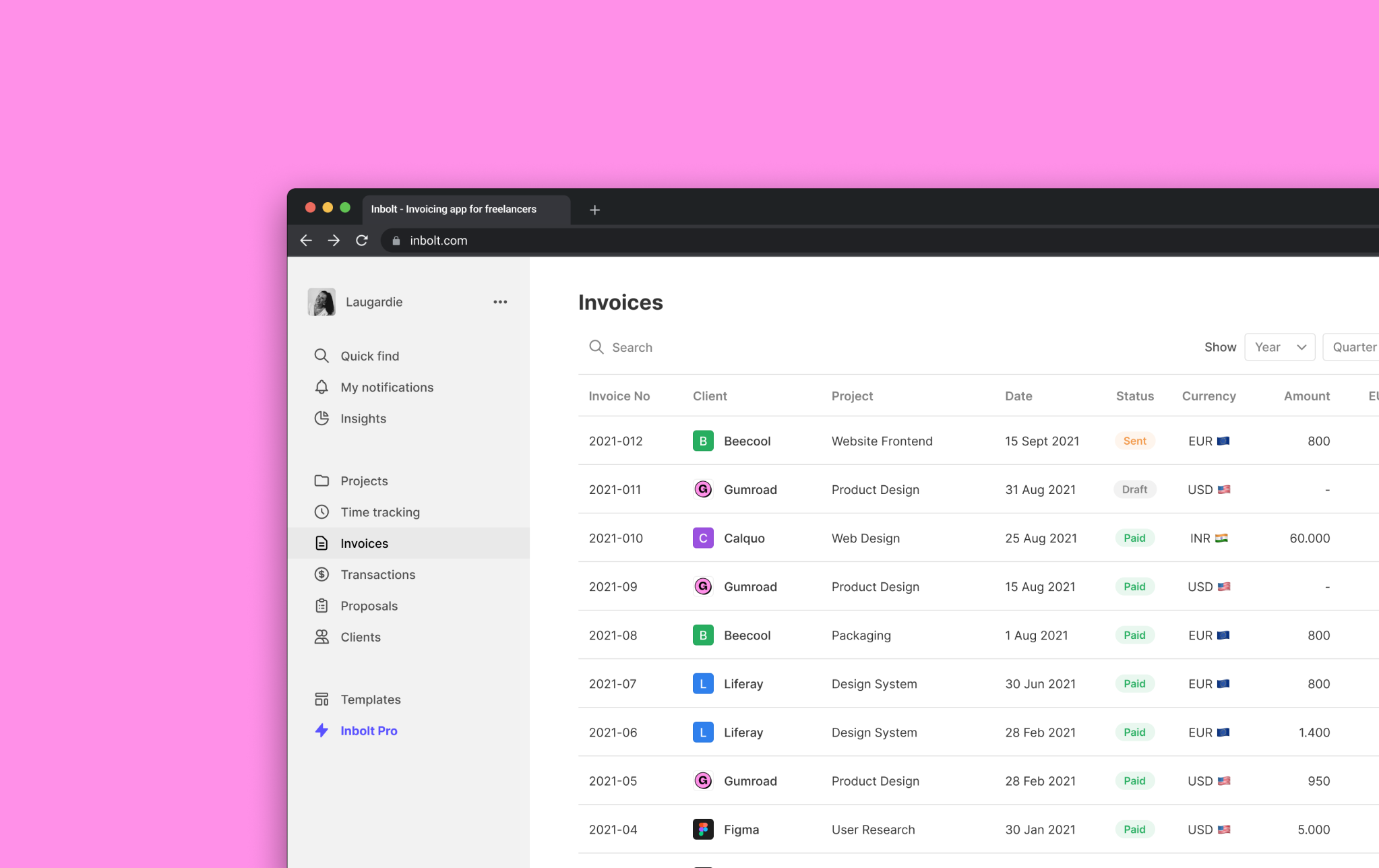
Task: Click the Projects folder icon
Action: tap(321, 480)
